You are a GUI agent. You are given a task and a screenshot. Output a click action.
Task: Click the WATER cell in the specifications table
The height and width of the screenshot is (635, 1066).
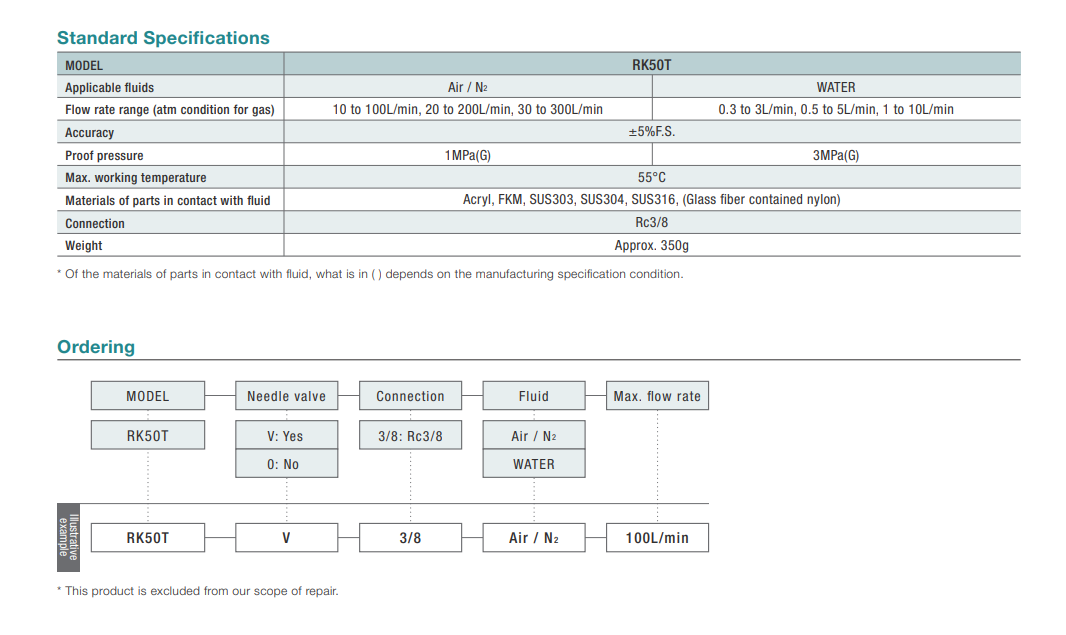point(836,87)
